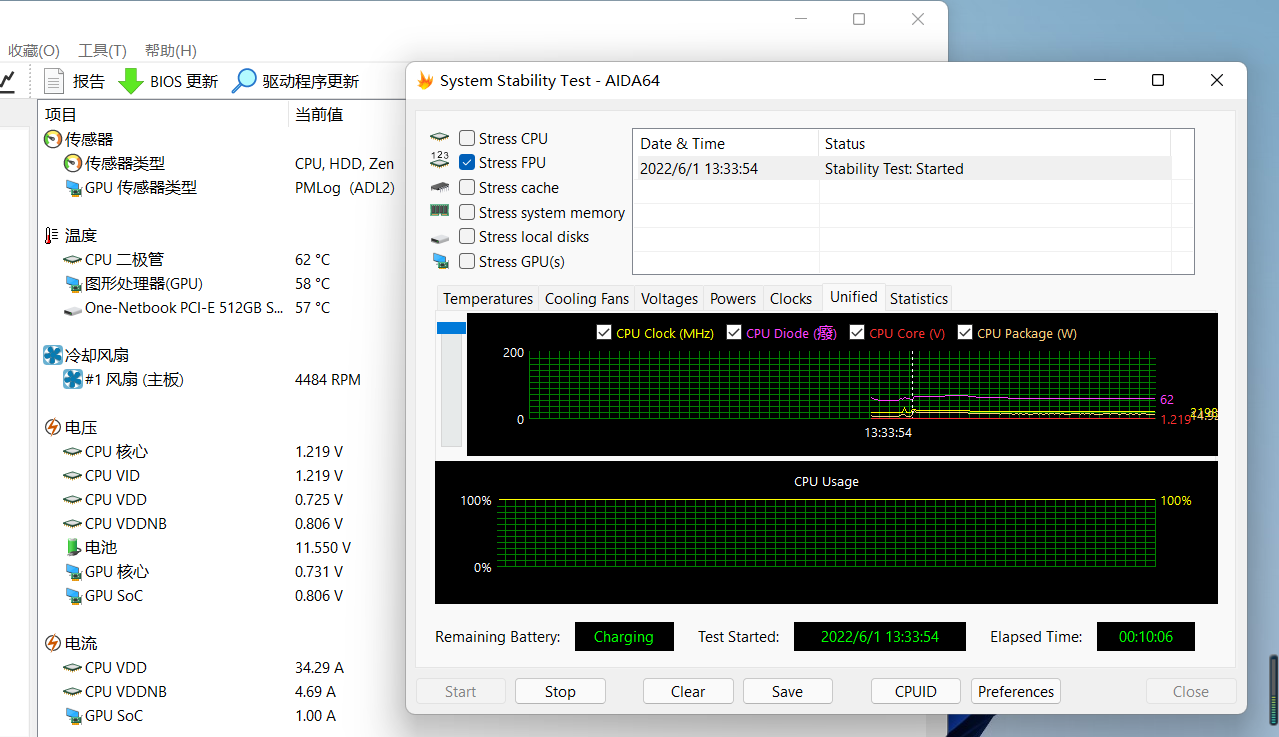Select the CPU VDDNB 0.806 V row
This screenshot has width=1279, height=737.
pyautogui.click(x=221, y=523)
